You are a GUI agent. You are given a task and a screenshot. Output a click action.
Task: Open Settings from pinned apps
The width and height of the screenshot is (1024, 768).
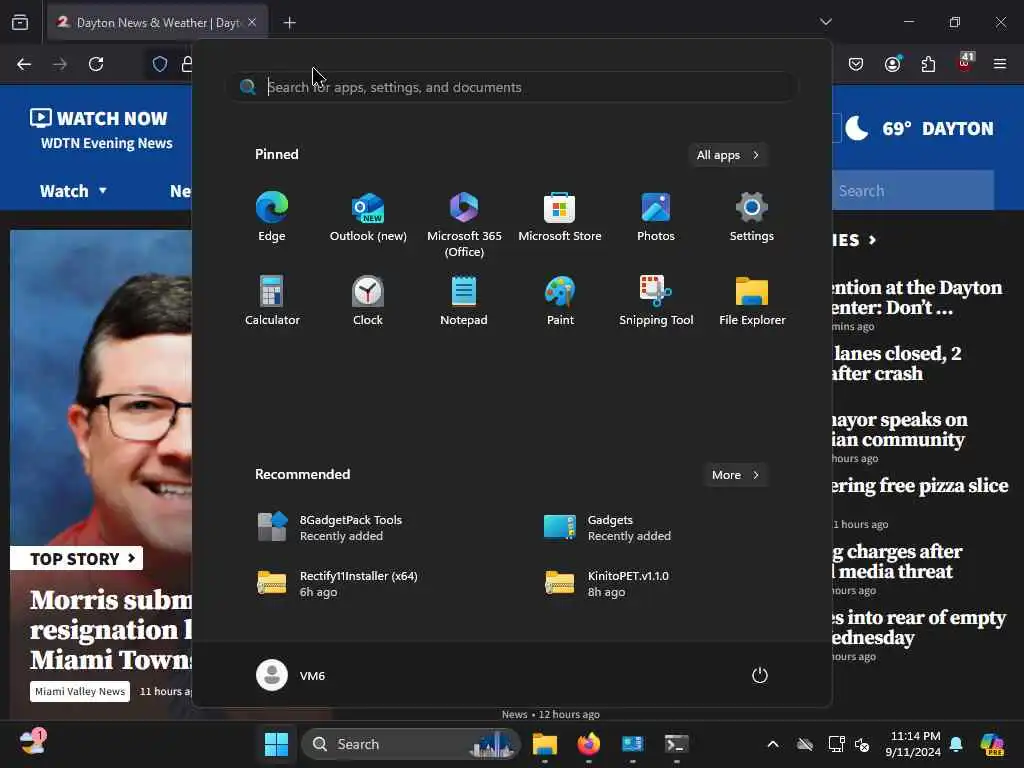752,217
